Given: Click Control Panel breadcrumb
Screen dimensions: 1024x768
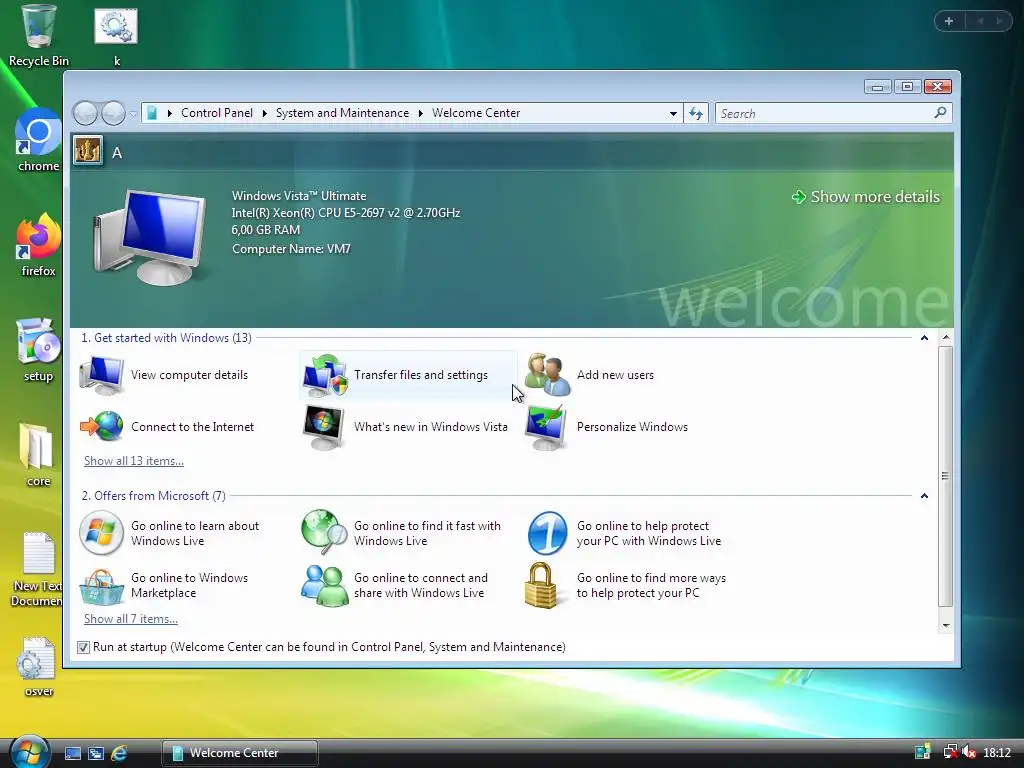Looking at the screenshot, I should 217,113.
